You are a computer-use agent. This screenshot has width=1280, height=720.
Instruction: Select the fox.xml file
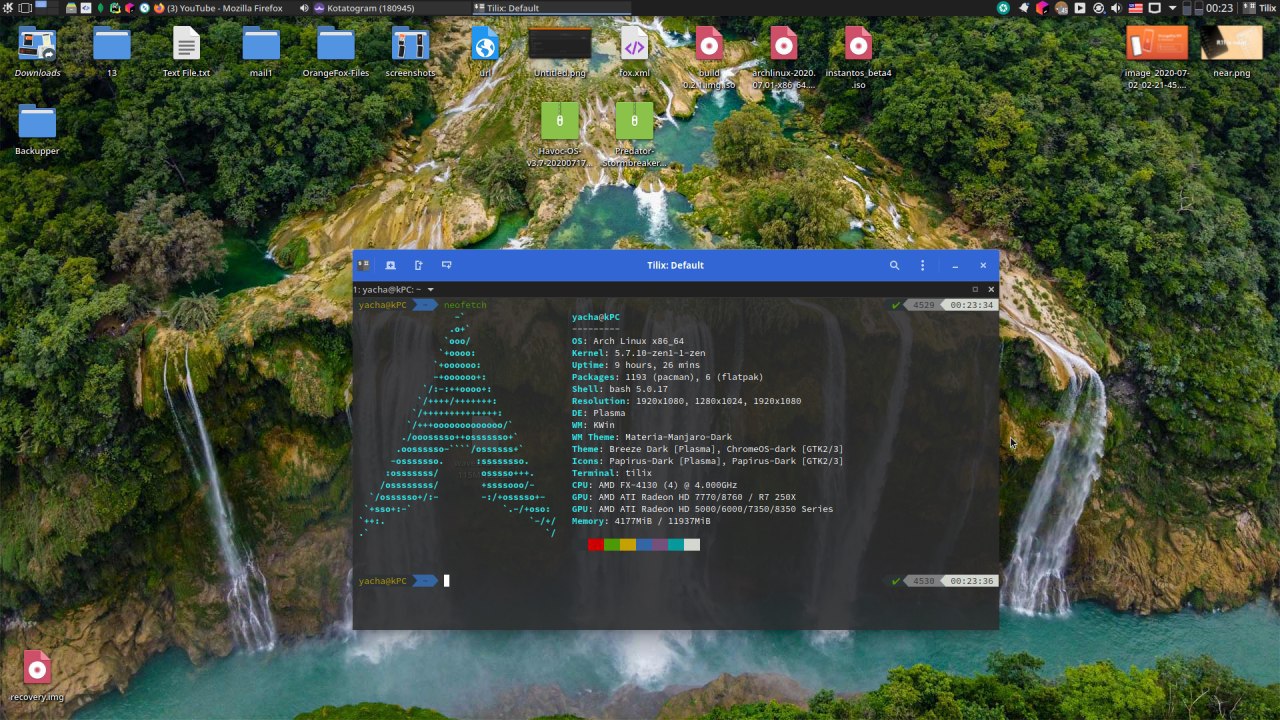pyautogui.click(x=634, y=52)
